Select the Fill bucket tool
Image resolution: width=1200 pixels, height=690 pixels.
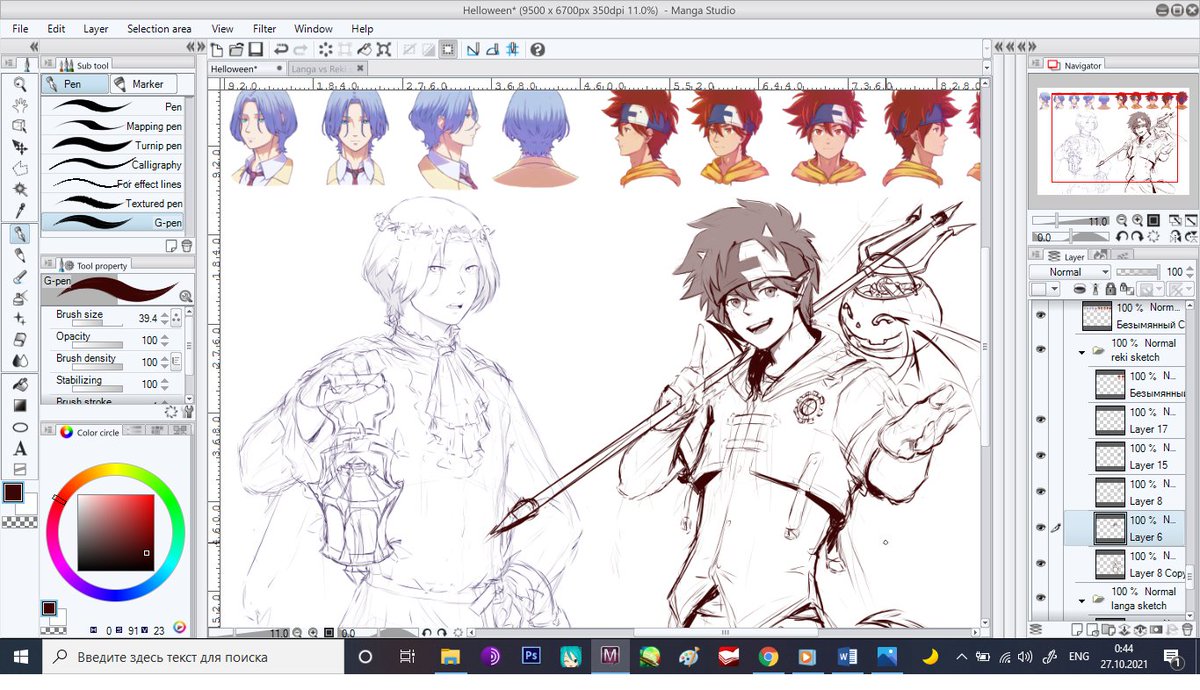(x=19, y=383)
